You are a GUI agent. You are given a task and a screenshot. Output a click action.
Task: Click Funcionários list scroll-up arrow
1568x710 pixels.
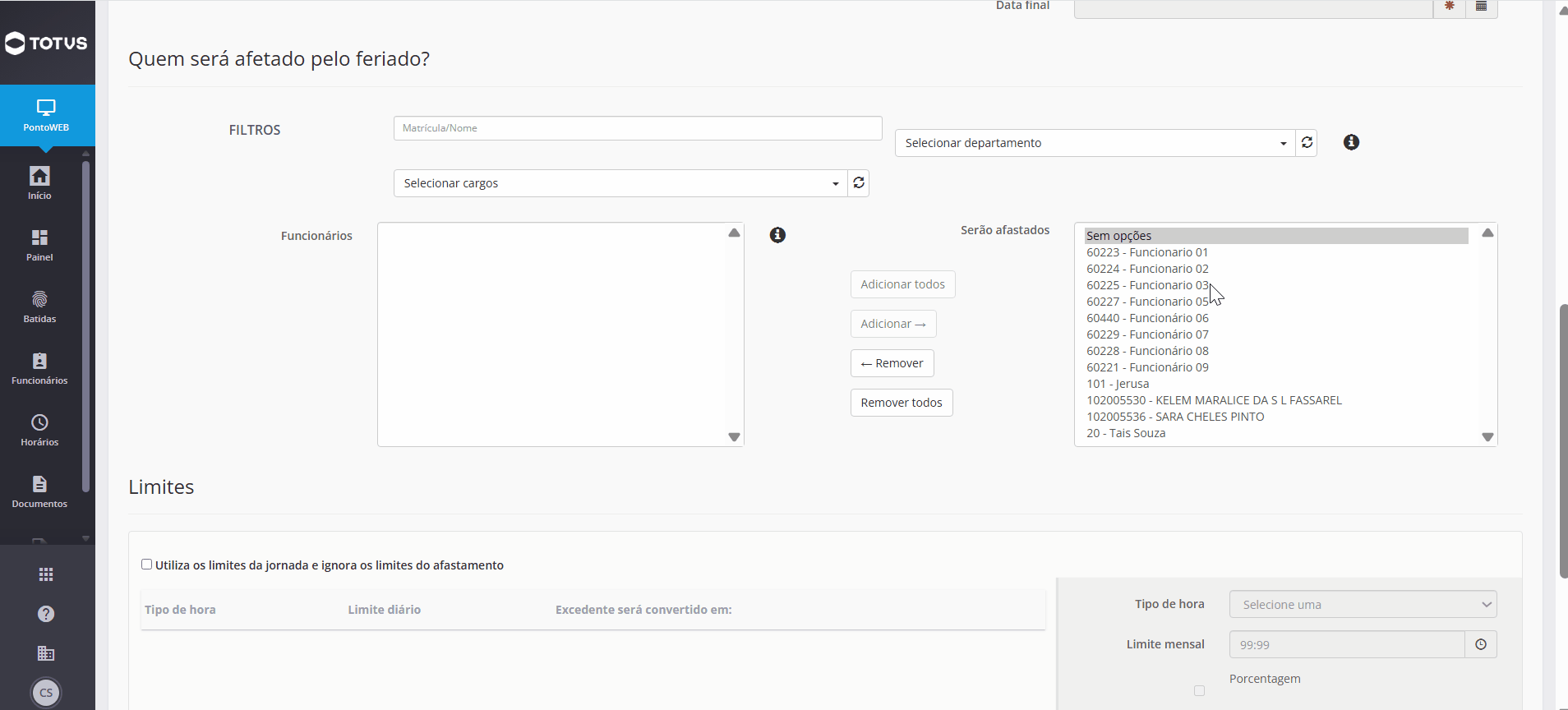click(734, 233)
